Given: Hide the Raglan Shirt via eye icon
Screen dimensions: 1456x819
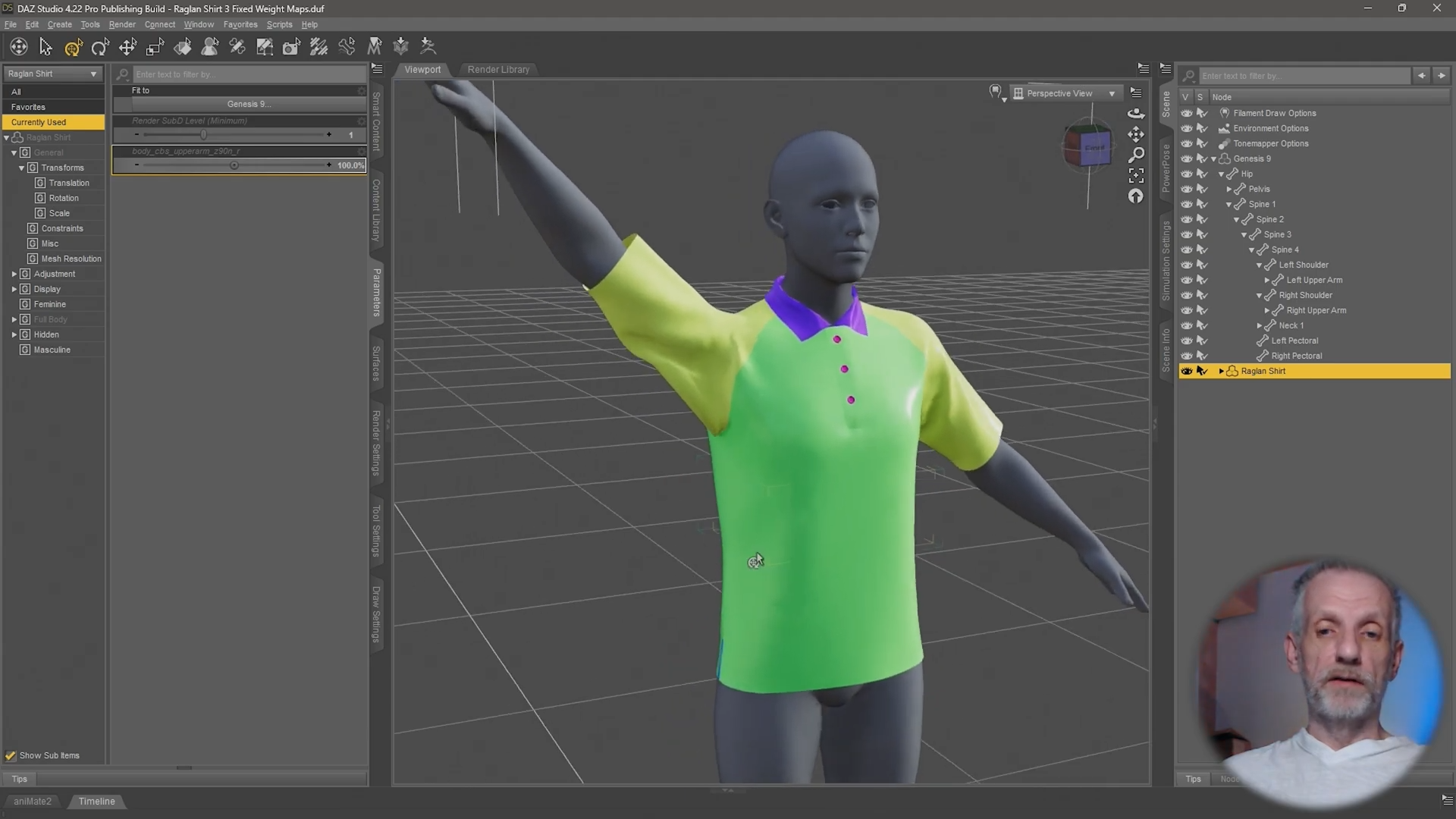Looking at the screenshot, I should pyautogui.click(x=1186, y=371).
